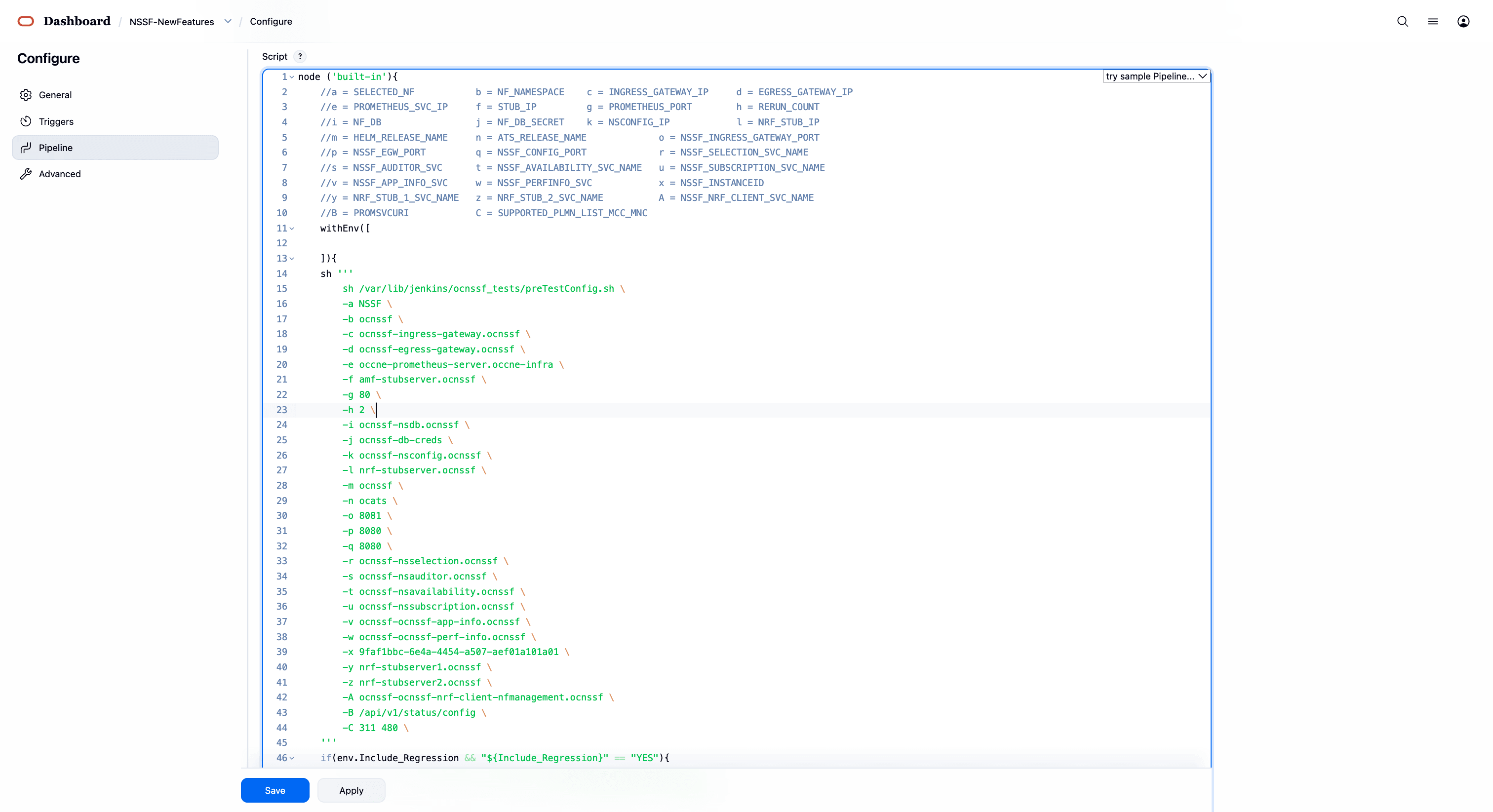
Task: Click the Advanced wrench icon
Action: pyautogui.click(x=26, y=174)
